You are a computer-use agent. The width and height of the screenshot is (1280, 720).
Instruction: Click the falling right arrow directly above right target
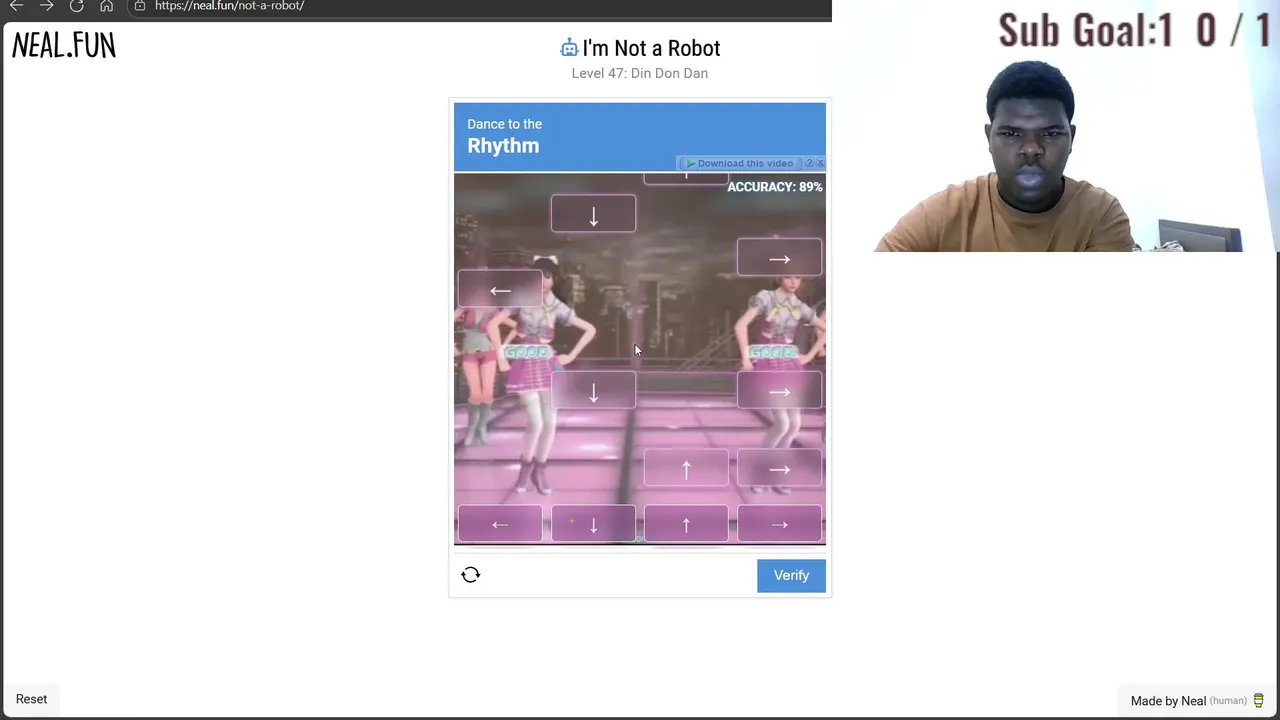pyautogui.click(x=779, y=469)
